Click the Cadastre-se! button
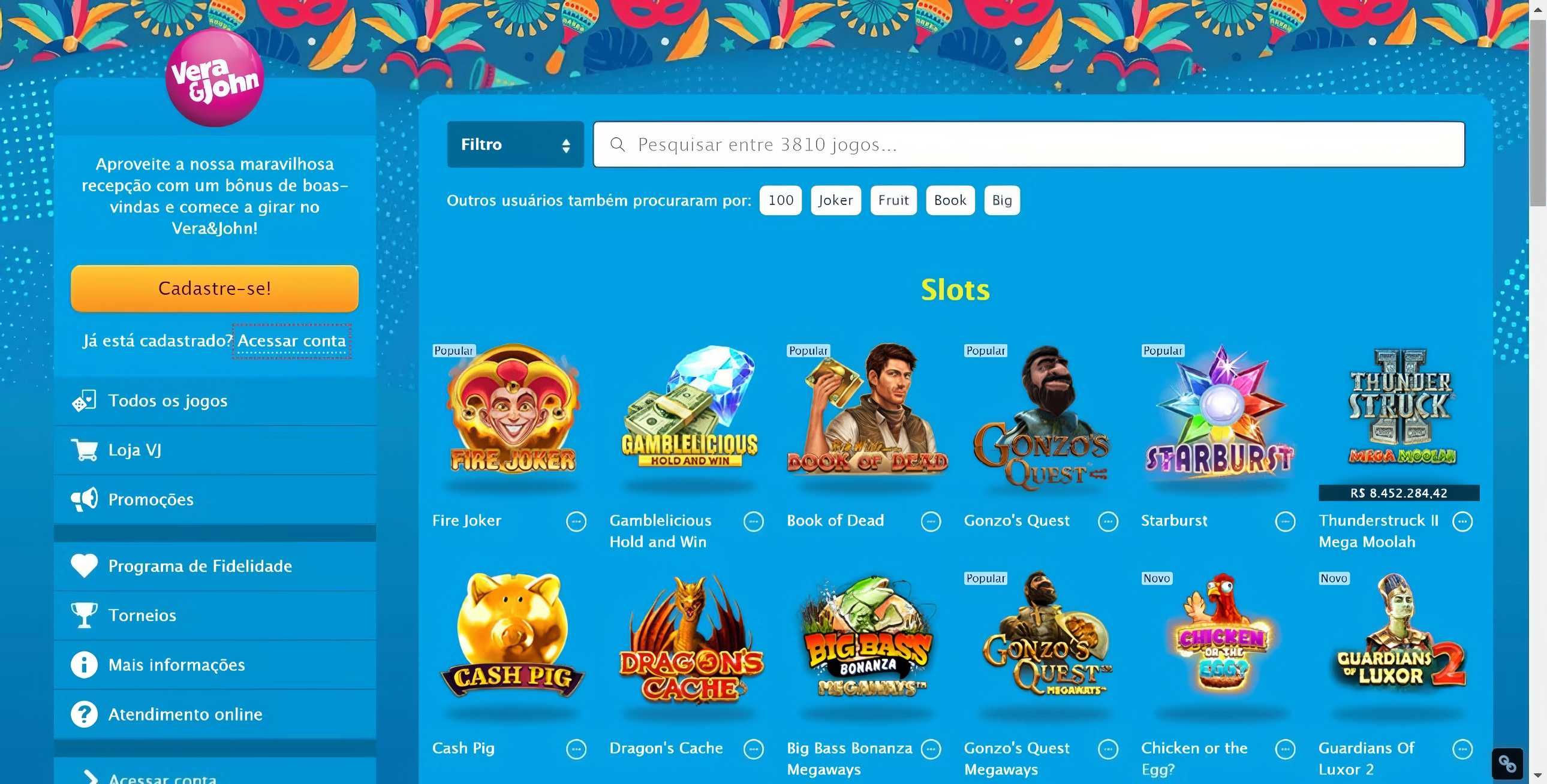 [x=215, y=288]
